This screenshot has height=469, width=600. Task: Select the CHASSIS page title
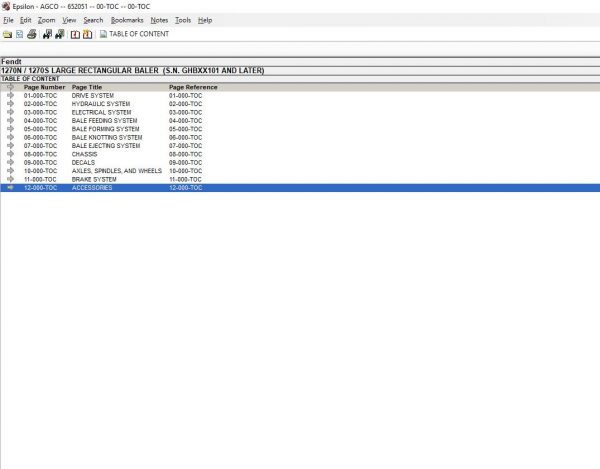(x=84, y=155)
